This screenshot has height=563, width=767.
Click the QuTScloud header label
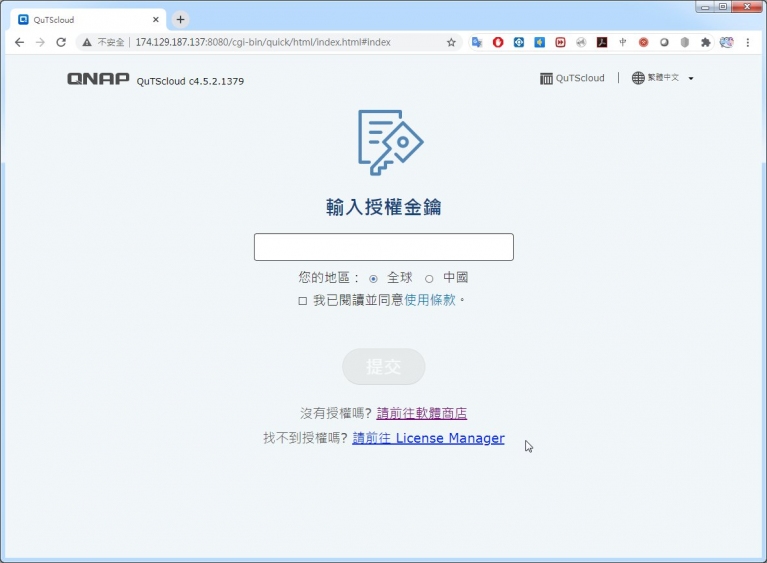click(x=580, y=78)
